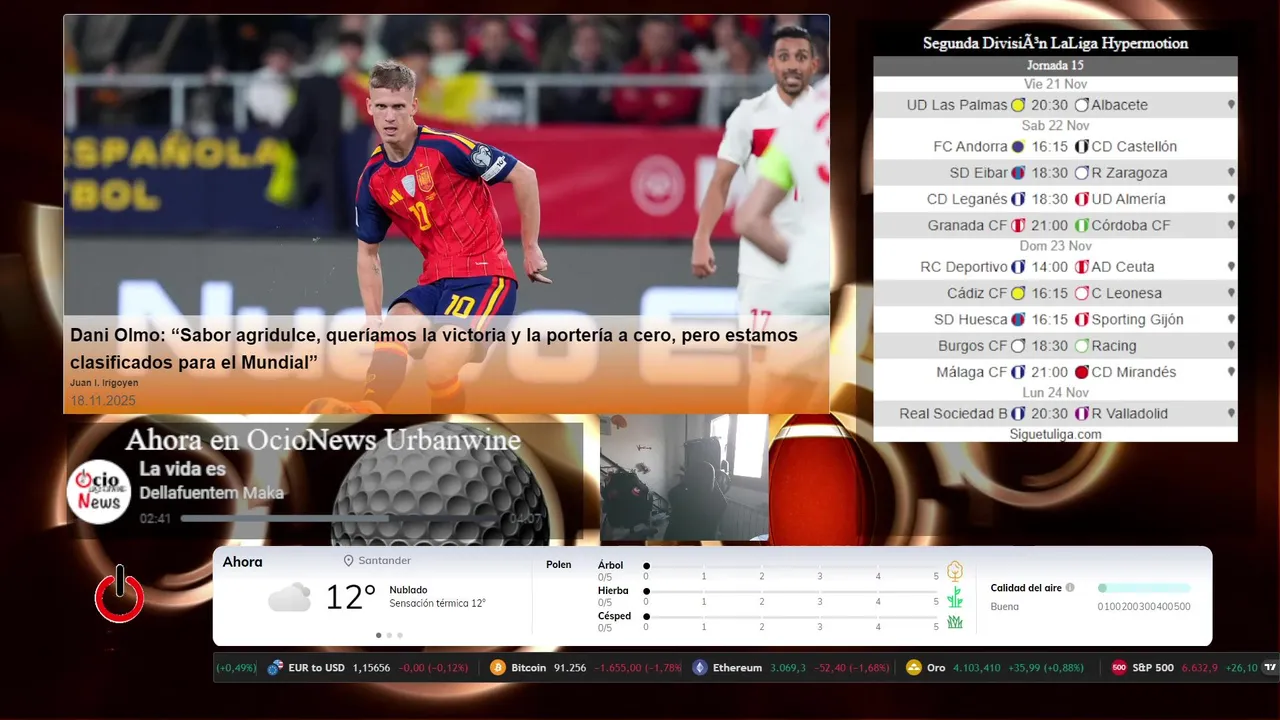The image size is (1280, 720).
Task: Click the air quality index bar
Action: pyautogui.click(x=1144, y=588)
